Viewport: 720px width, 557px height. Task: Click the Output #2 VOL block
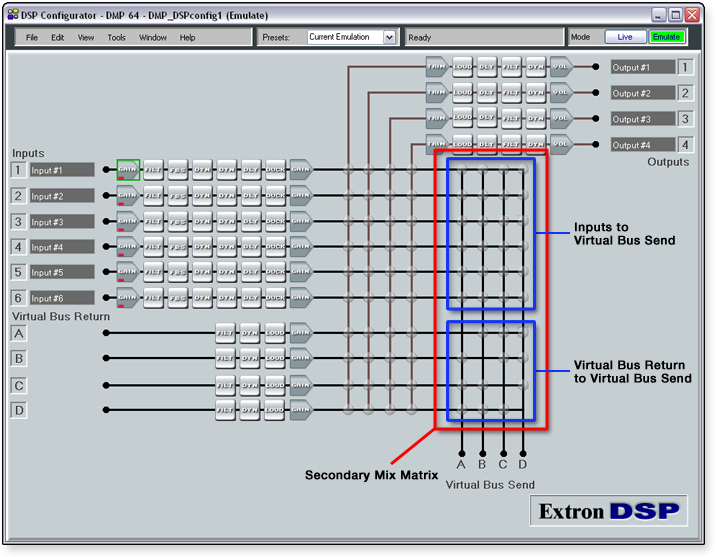click(x=560, y=93)
